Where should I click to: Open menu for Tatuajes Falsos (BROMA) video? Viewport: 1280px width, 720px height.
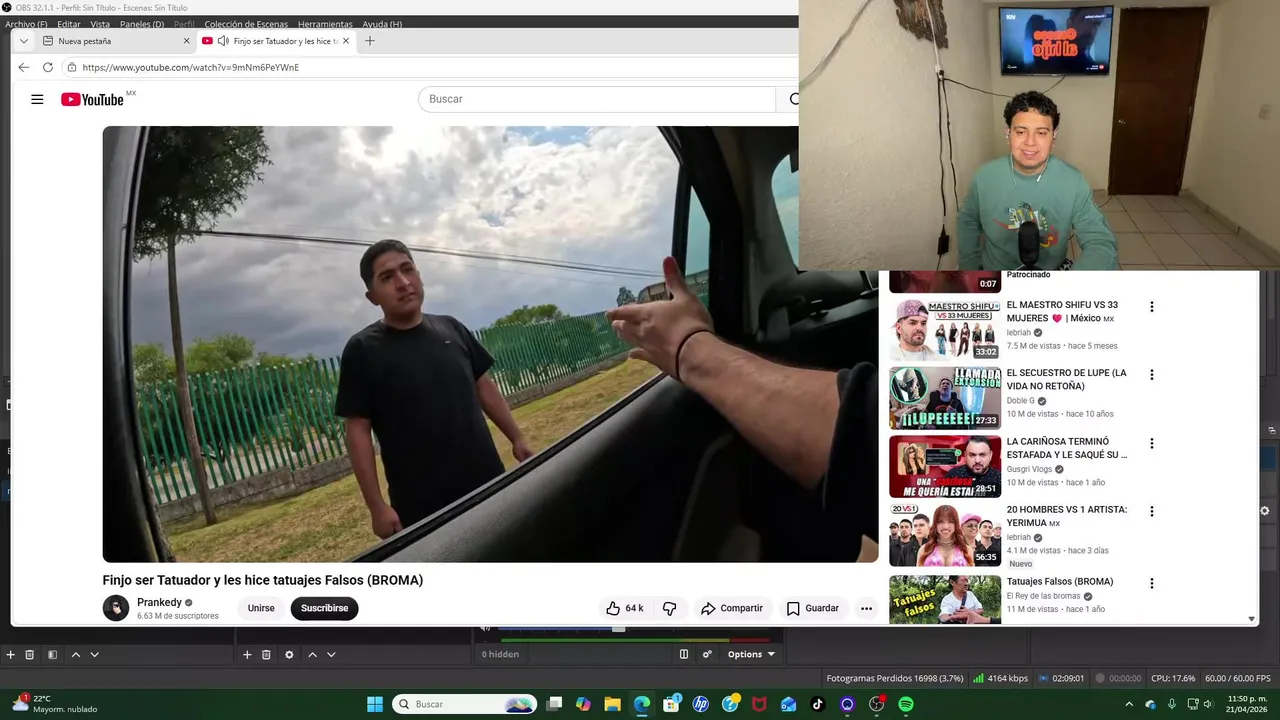point(1151,583)
